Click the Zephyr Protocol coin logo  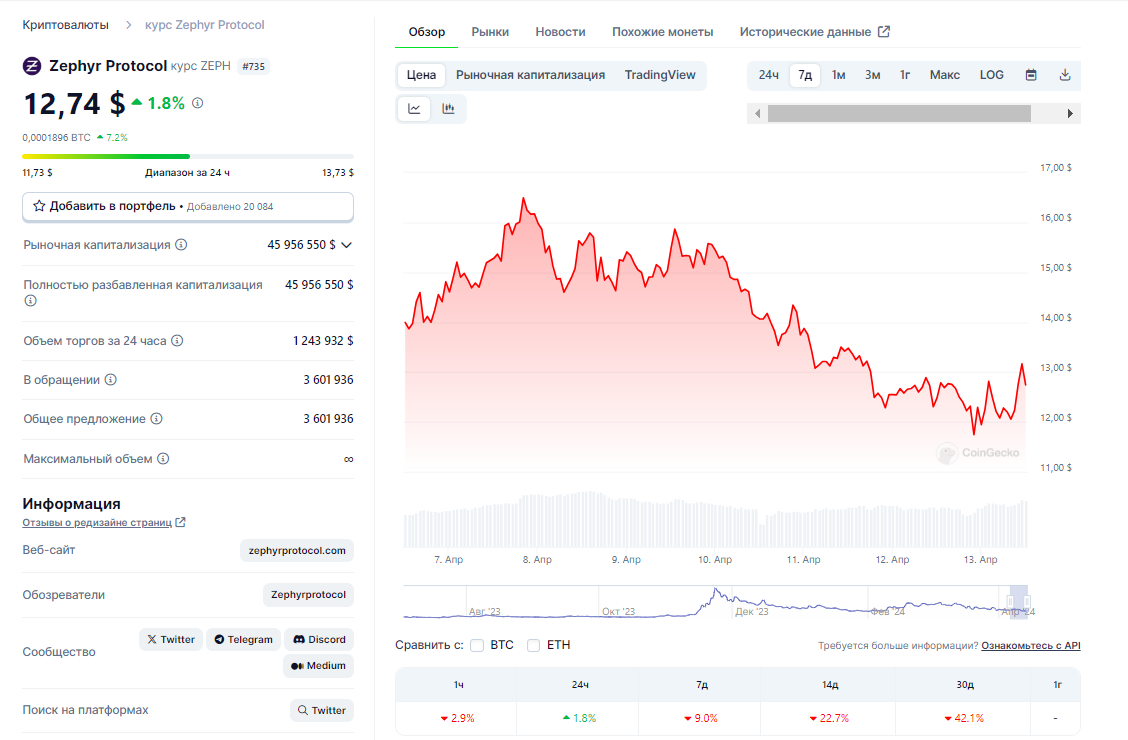32,66
